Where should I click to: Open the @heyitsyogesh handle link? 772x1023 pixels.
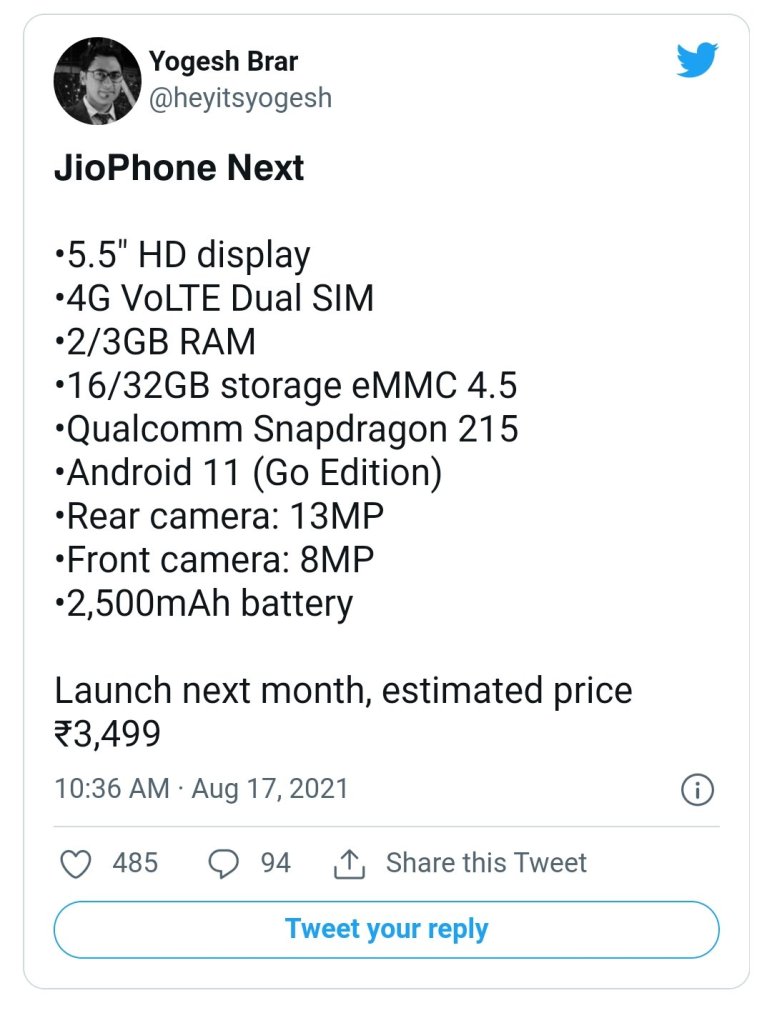[240, 98]
